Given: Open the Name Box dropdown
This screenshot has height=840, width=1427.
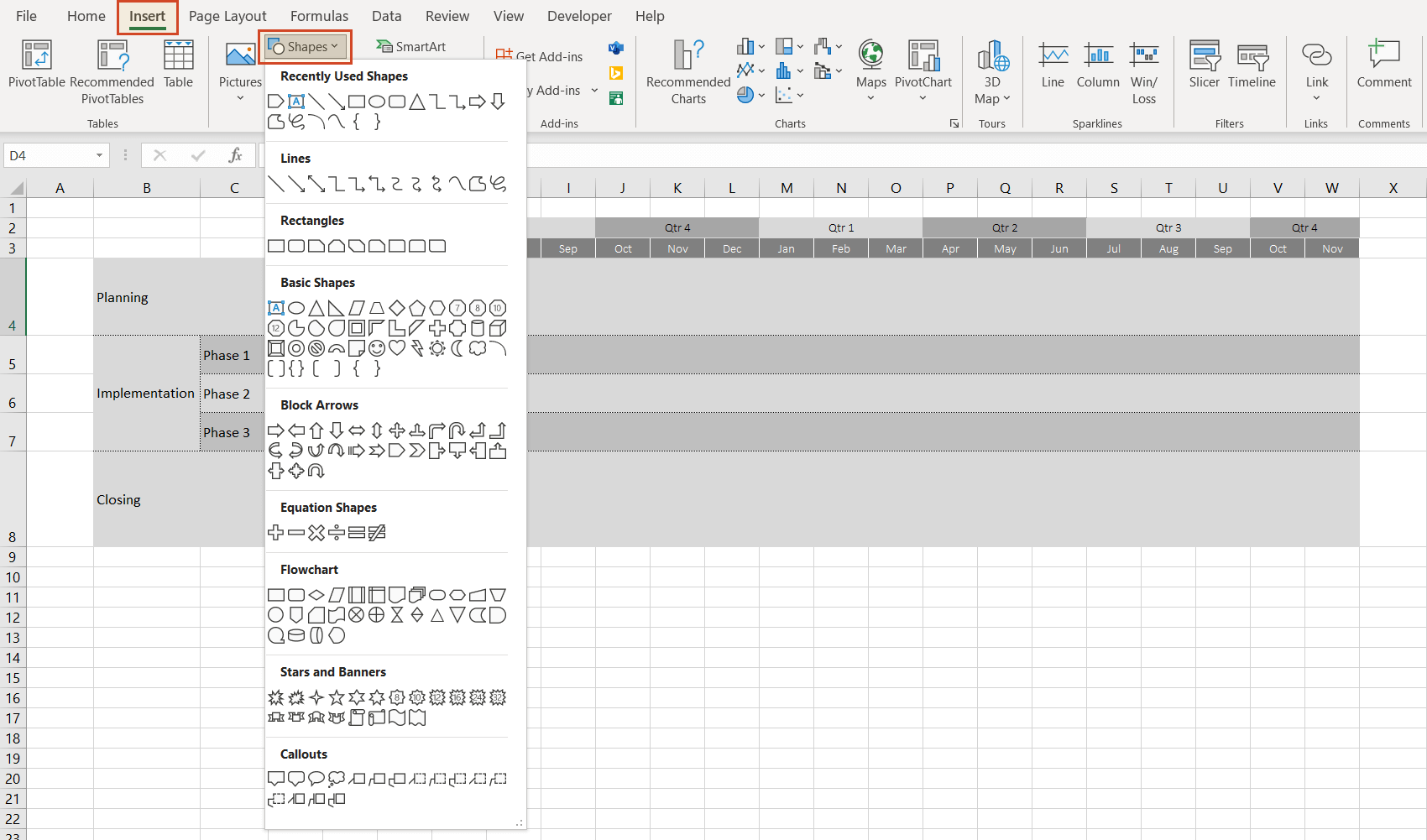Looking at the screenshot, I should pos(98,155).
